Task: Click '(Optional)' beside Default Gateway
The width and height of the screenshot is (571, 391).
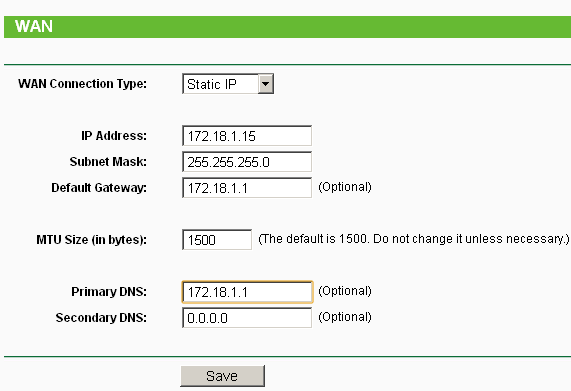Action: [345, 187]
